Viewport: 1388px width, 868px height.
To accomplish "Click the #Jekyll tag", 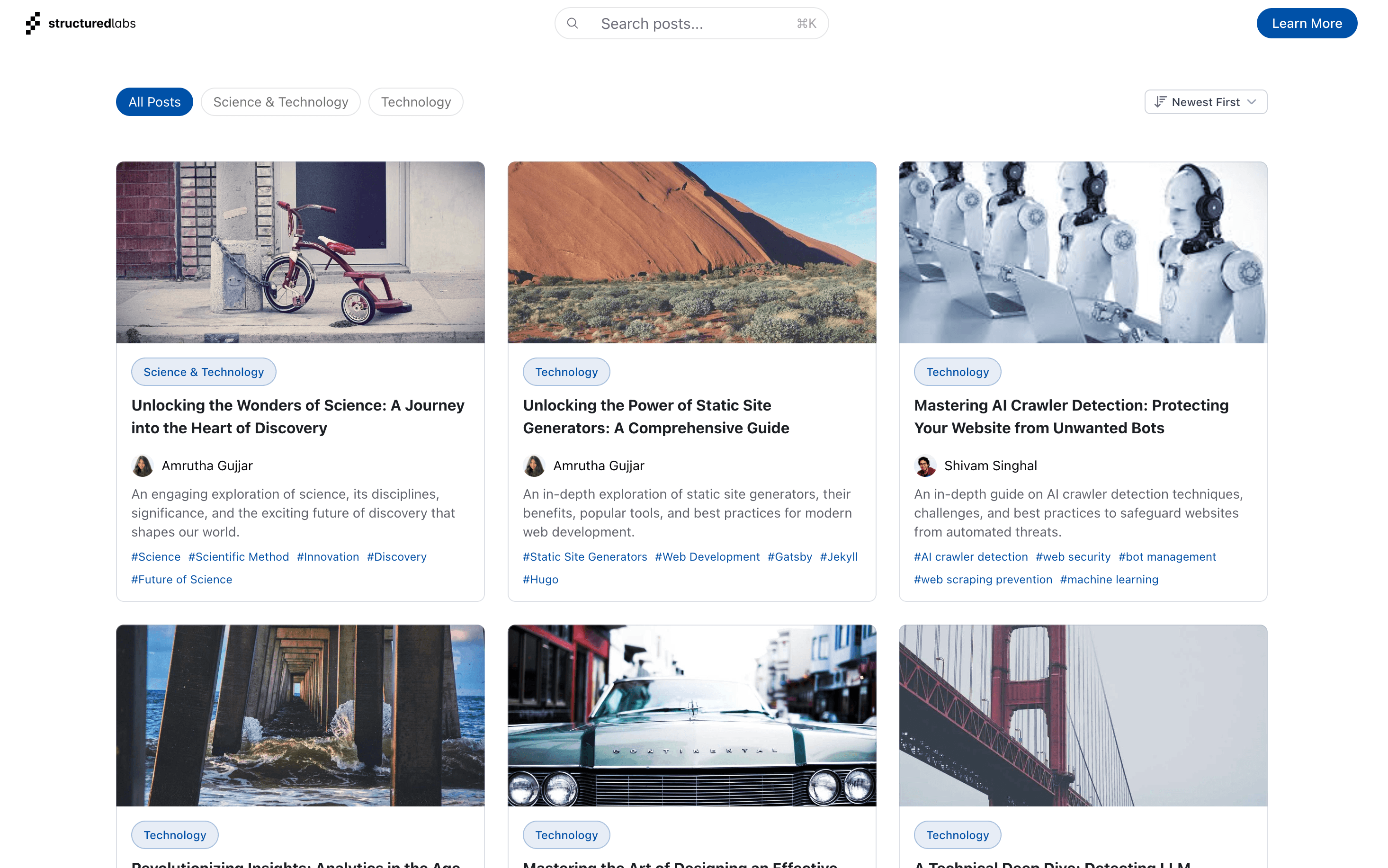I will [x=839, y=557].
